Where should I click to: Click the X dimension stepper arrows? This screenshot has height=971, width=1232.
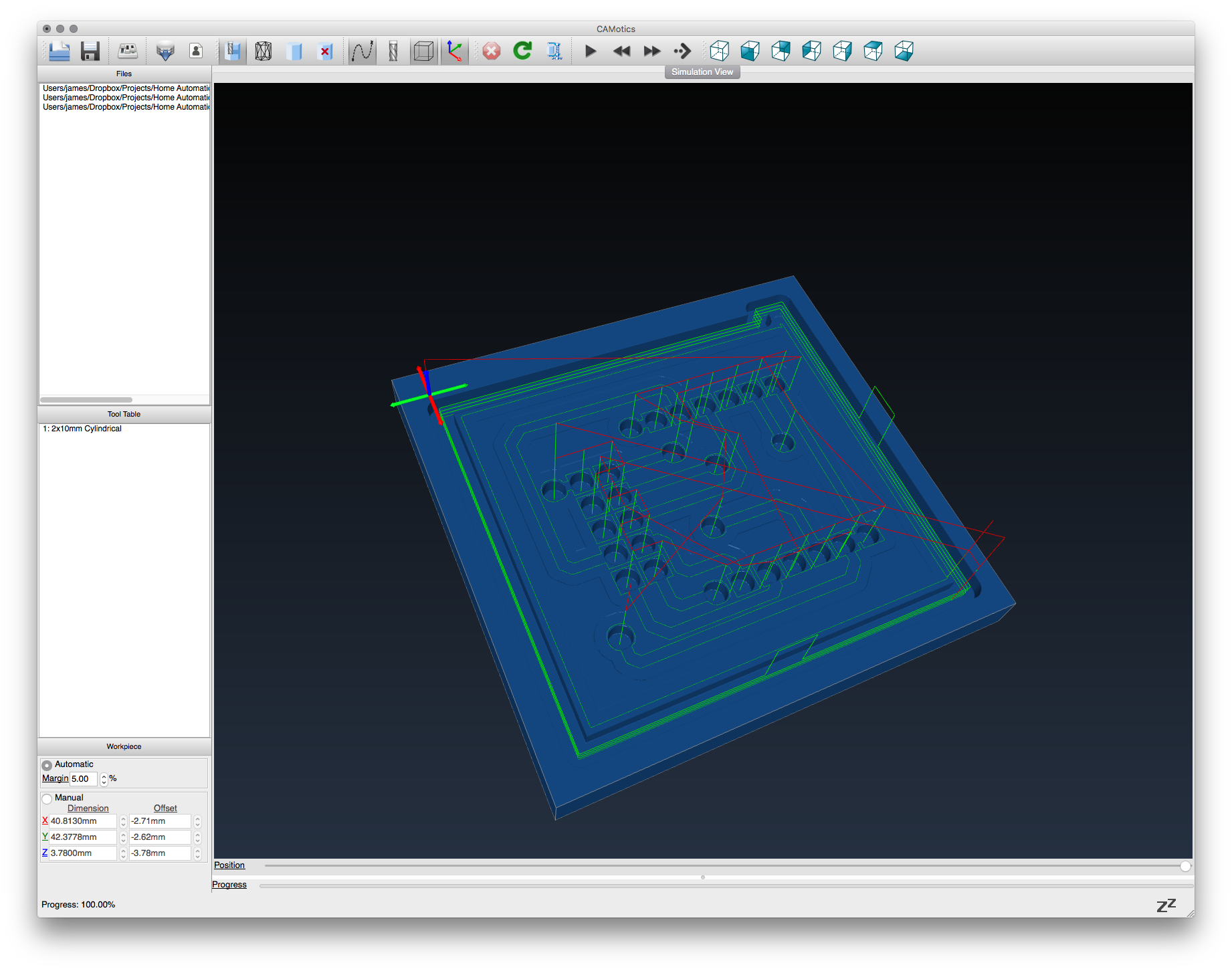pyautogui.click(x=123, y=821)
